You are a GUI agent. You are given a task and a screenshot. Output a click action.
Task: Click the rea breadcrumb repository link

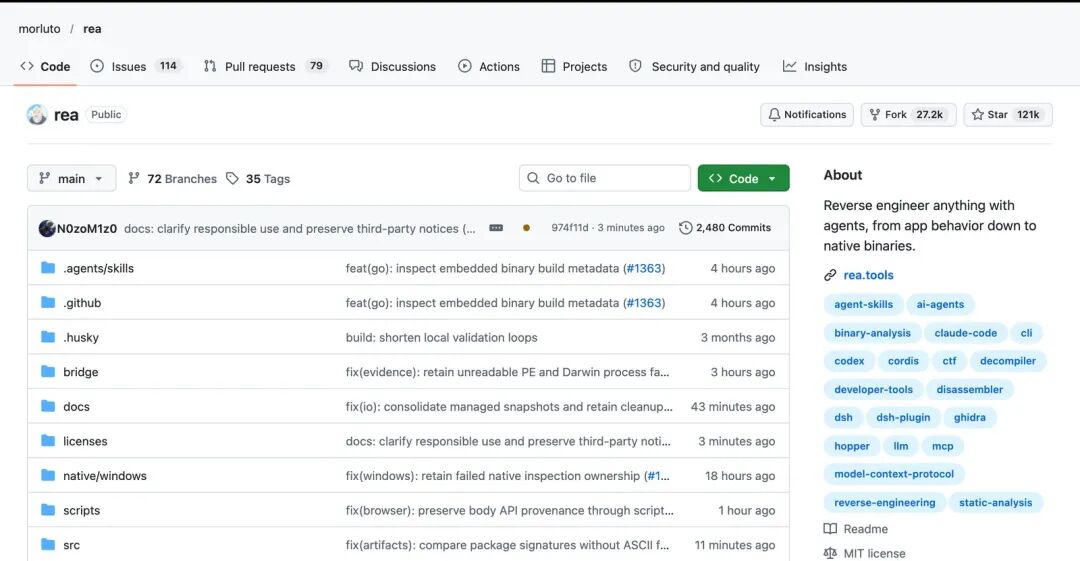point(92,29)
